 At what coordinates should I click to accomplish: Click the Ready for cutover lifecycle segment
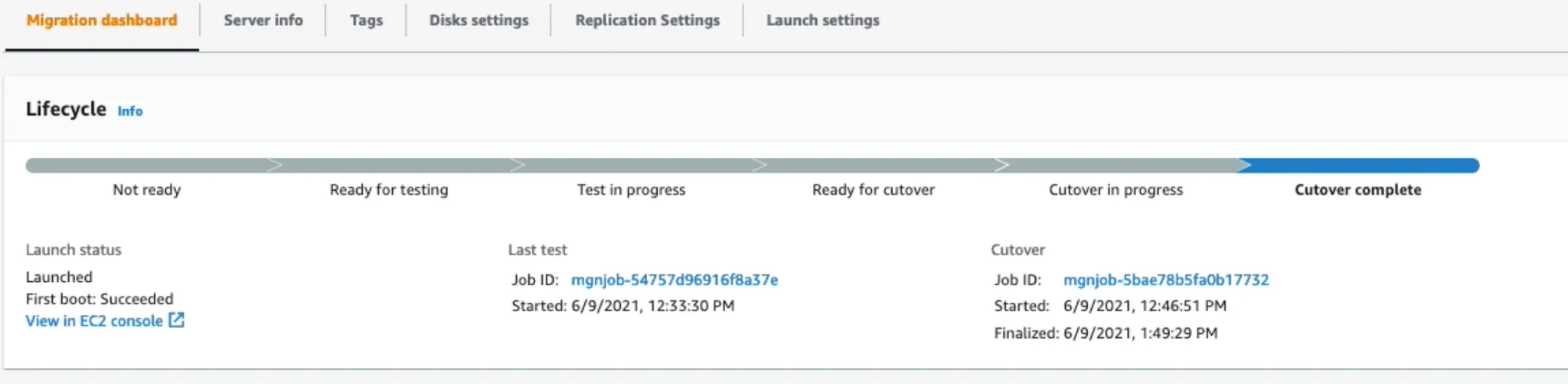[x=874, y=165]
